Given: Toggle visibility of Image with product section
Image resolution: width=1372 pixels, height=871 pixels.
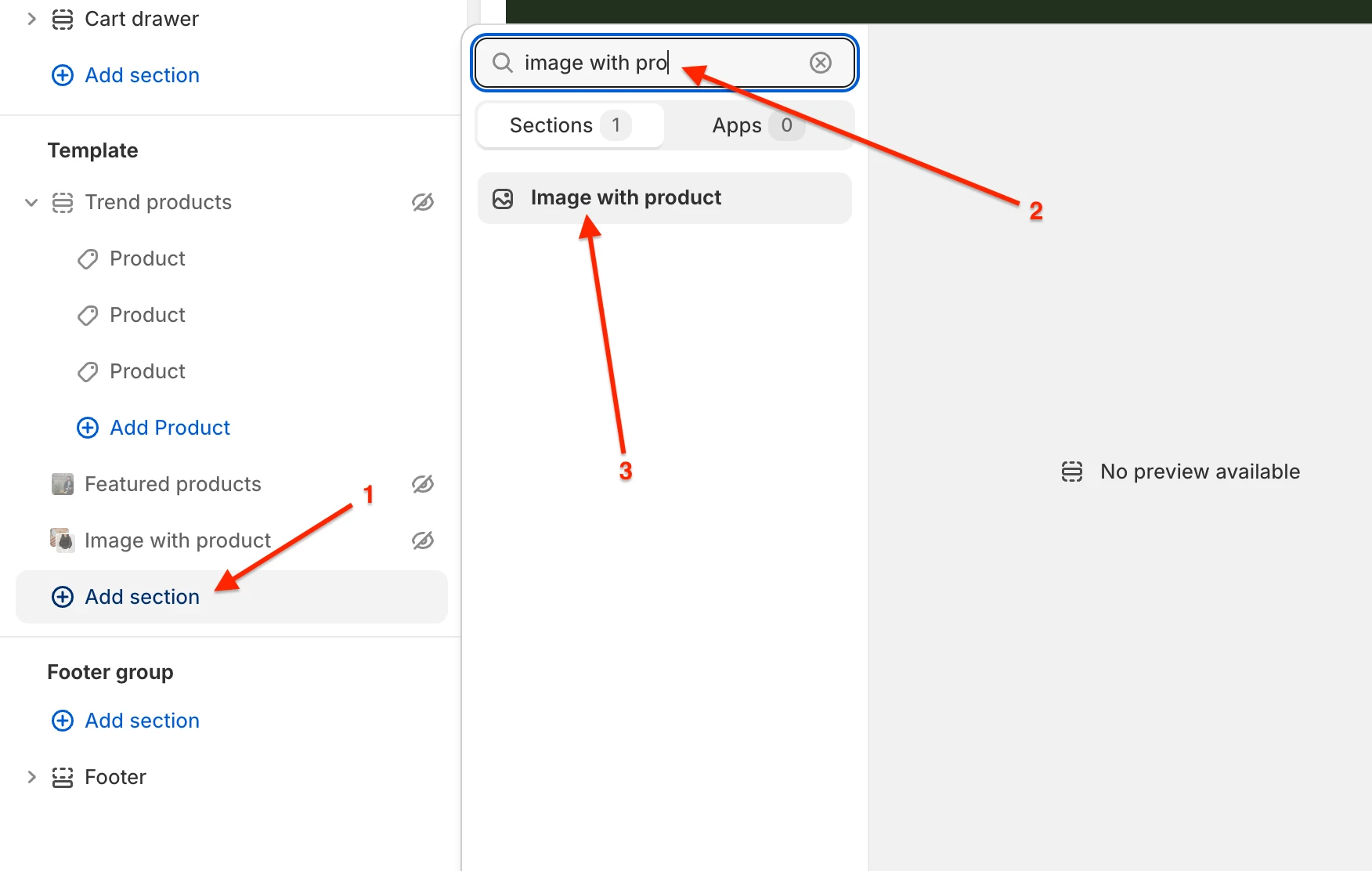Looking at the screenshot, I should 423,540.
